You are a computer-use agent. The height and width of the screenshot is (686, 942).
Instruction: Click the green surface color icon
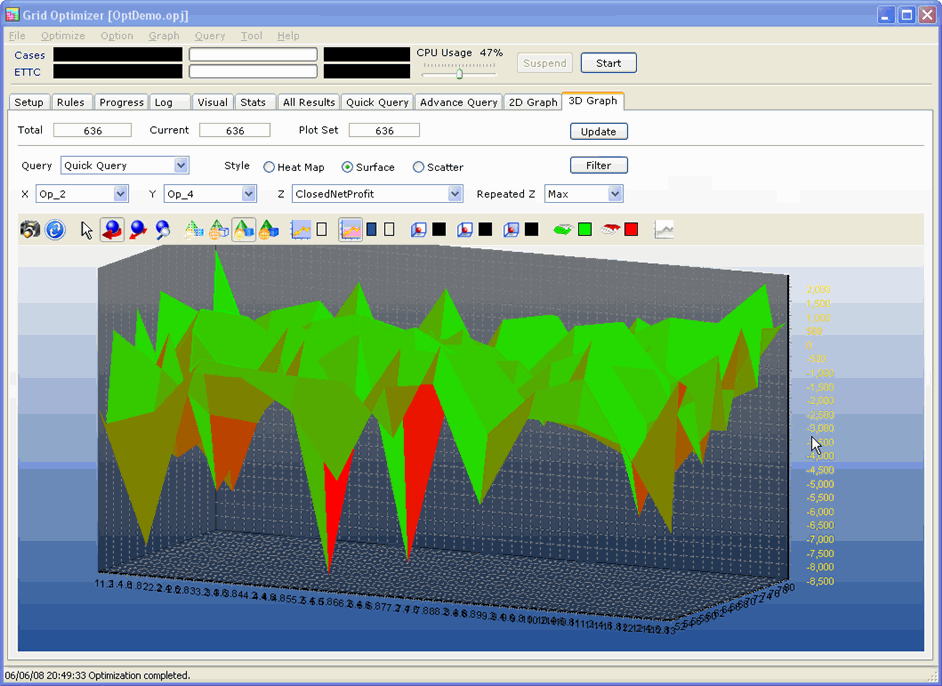click(563, 230)
